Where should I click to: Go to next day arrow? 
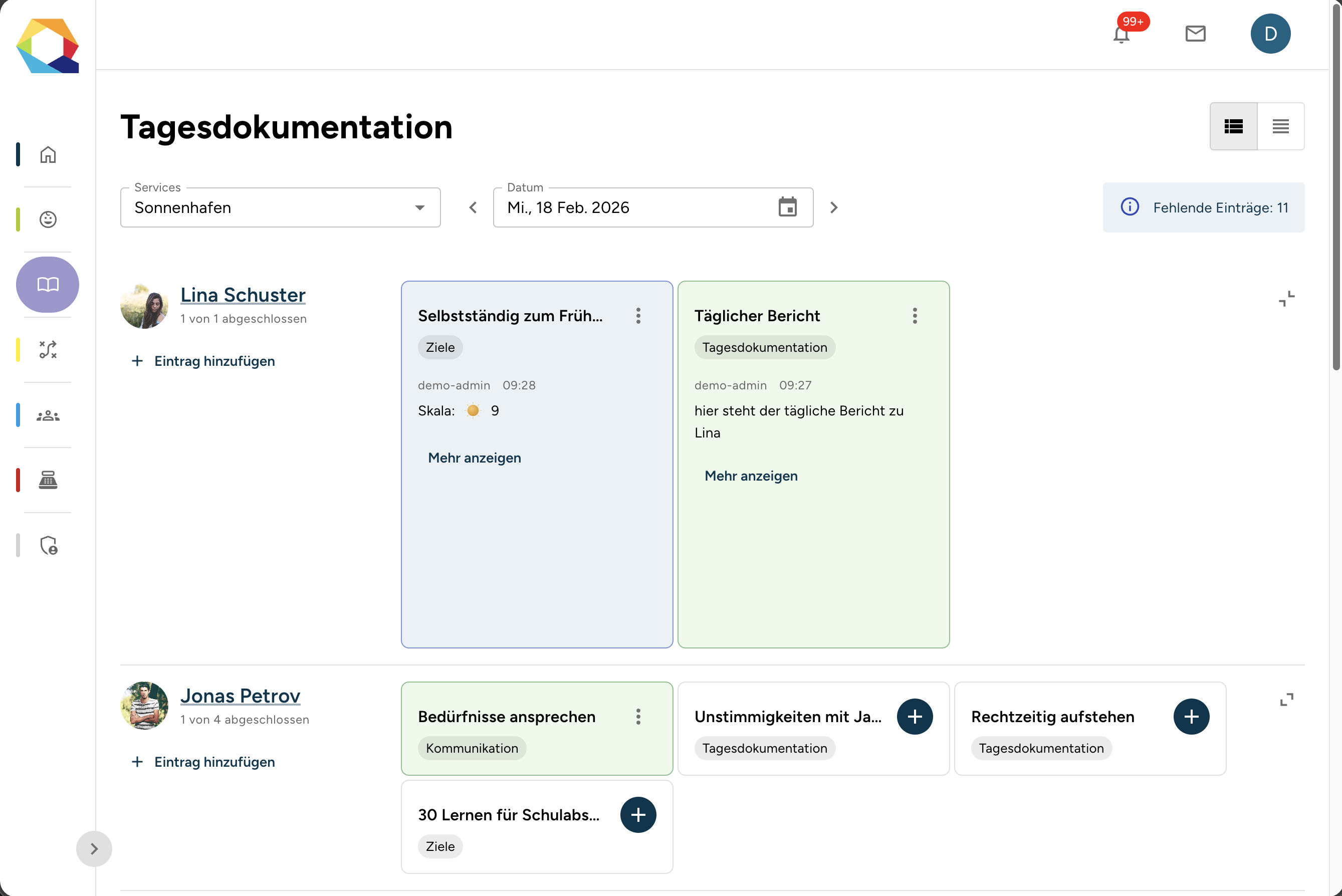833,207
